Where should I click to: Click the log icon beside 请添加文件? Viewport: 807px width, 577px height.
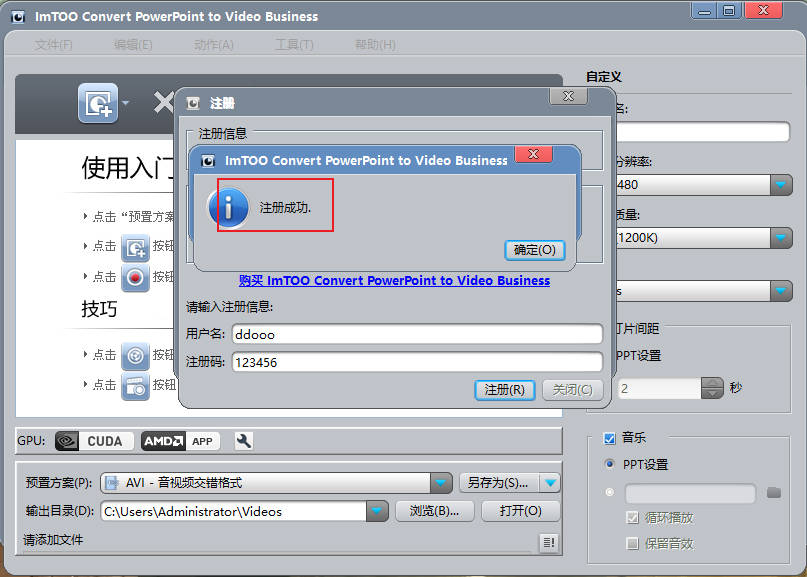549,543
